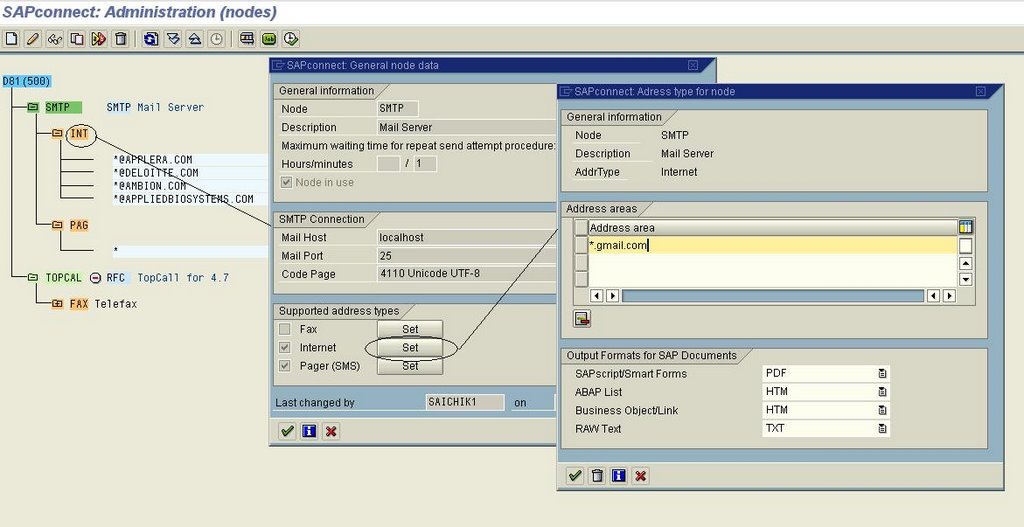Screen dimensions: 1024x527
Task: Click horizontal scrollbar track of address table
Action: tap(773, 296)
